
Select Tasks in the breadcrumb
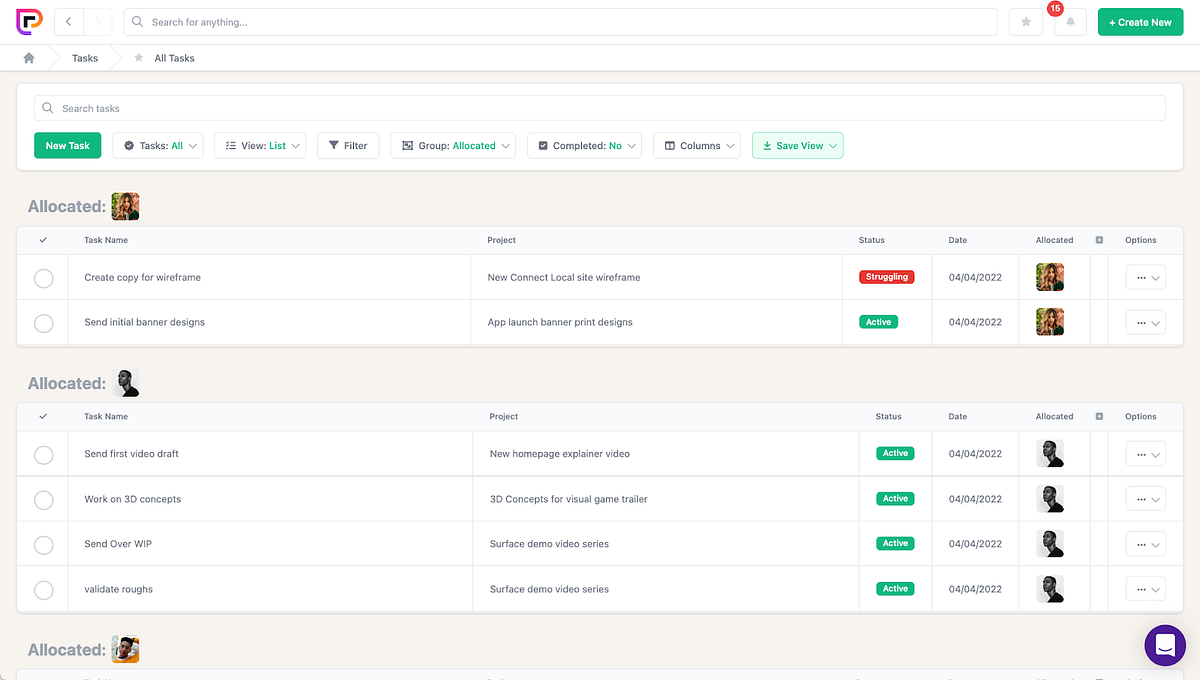85,58
